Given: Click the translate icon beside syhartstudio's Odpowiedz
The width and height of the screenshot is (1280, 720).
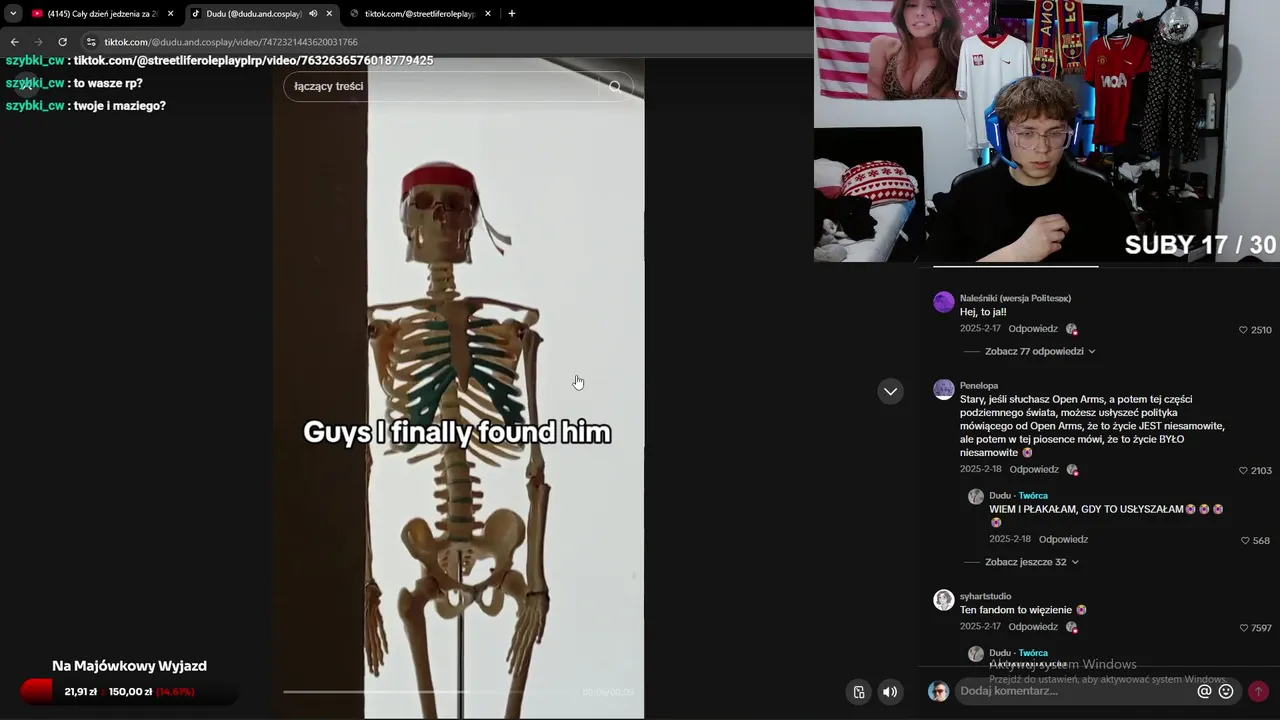Looking at the screenshot, I should (1072, 627).
